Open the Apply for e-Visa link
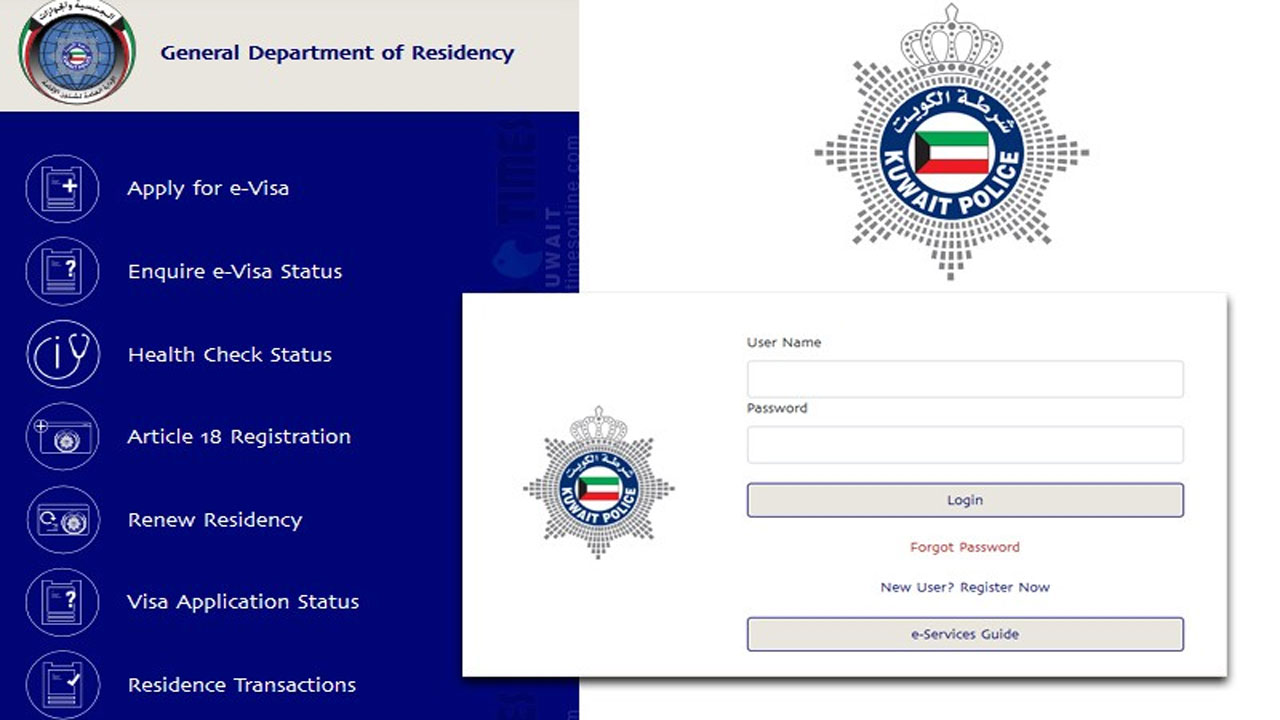The width and height of the screenshot is (1280, 720). pyautogui.click(x=208, y=188)
